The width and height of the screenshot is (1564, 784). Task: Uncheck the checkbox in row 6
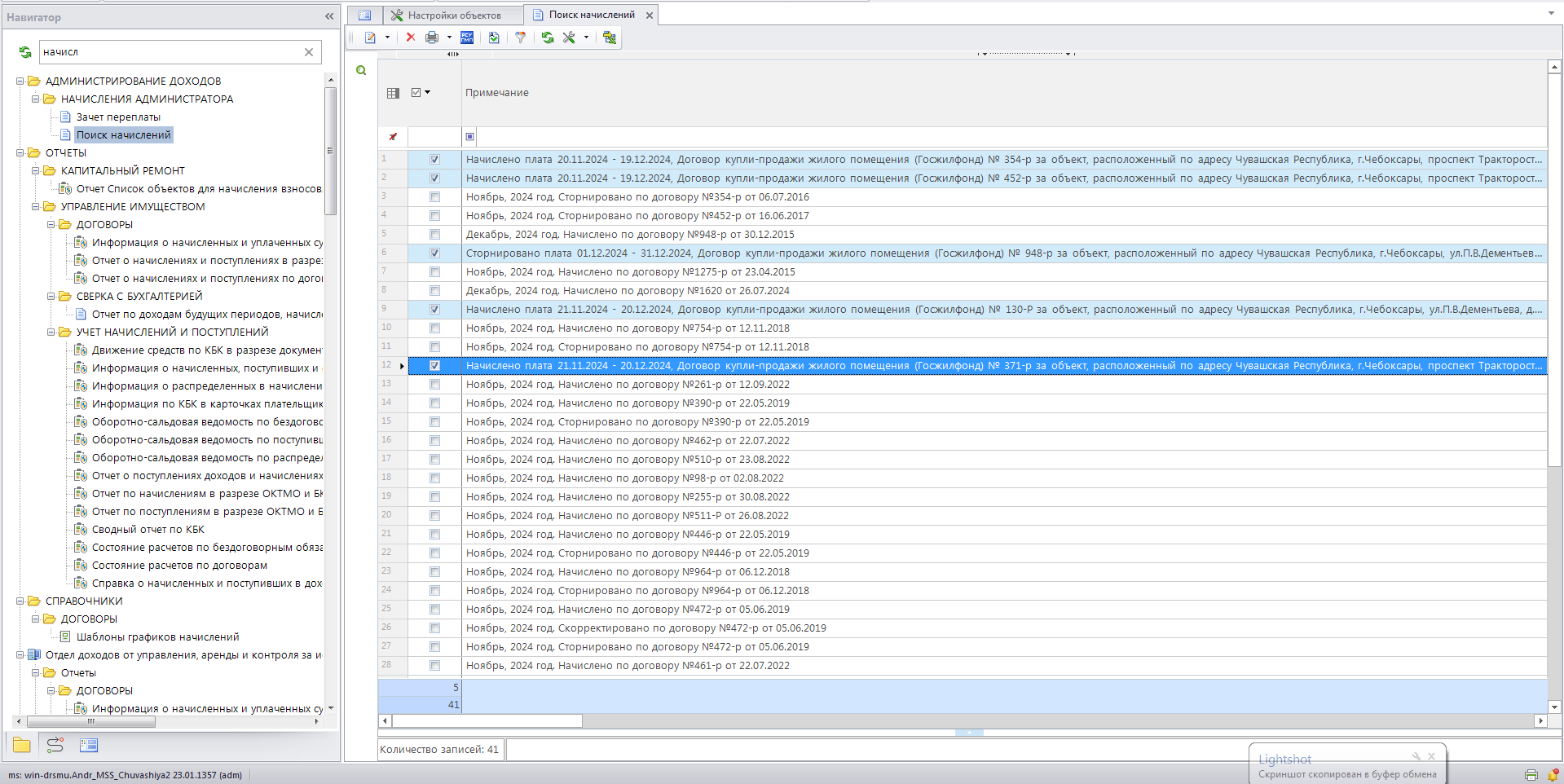434,253
